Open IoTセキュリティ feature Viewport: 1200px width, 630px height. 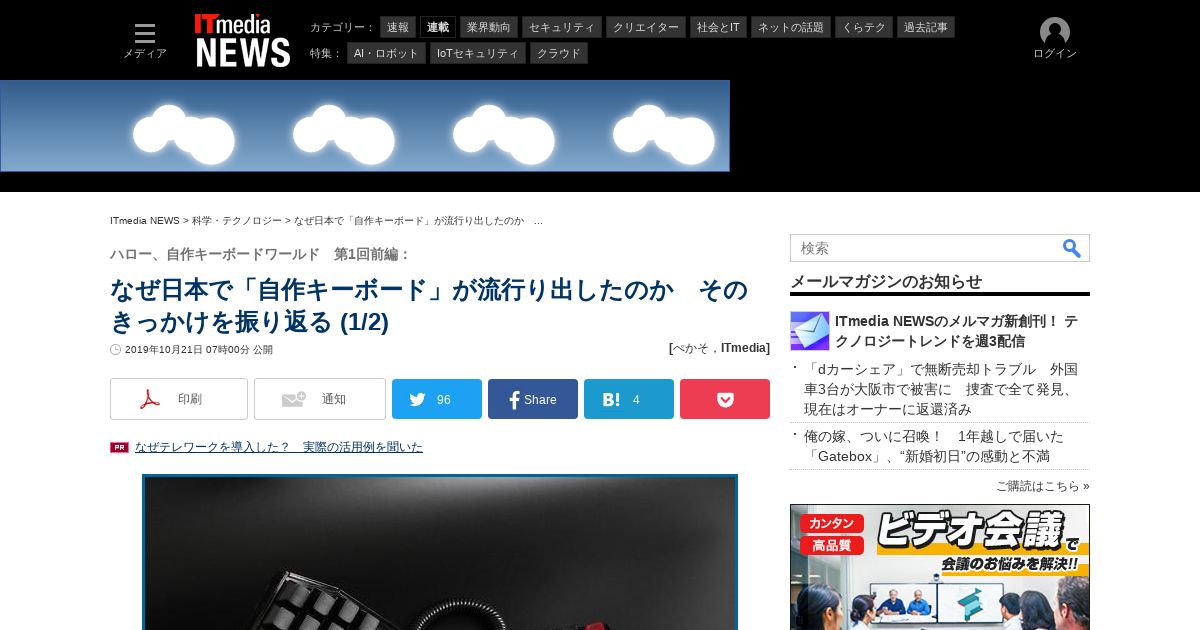(478, 53)
